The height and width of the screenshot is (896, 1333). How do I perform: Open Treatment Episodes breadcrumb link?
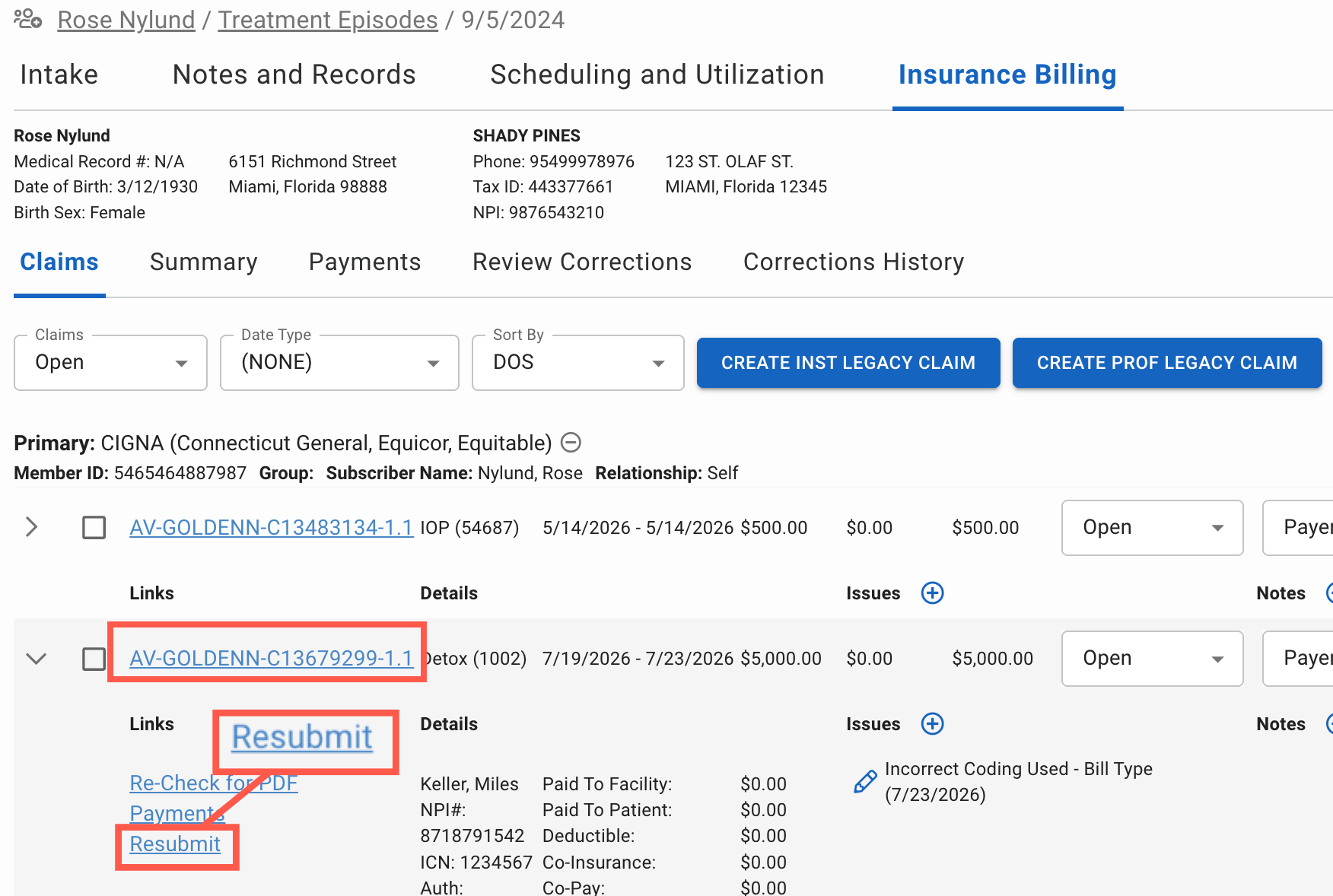pos(328,20)
